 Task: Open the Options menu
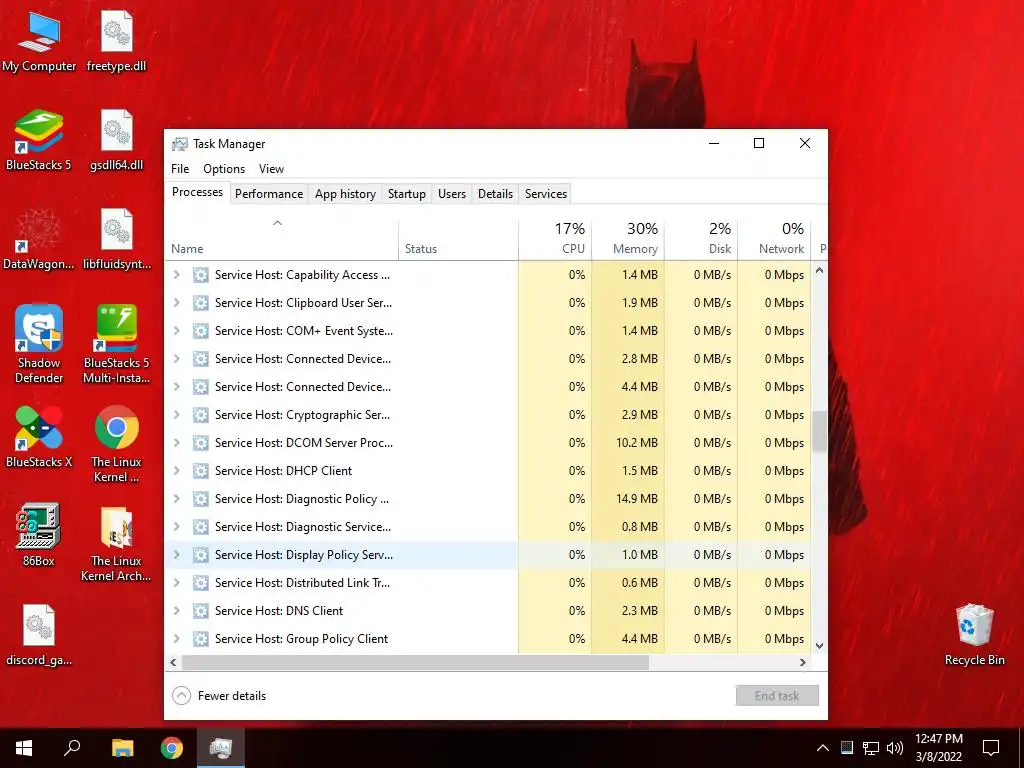click(x=224, y=168)
